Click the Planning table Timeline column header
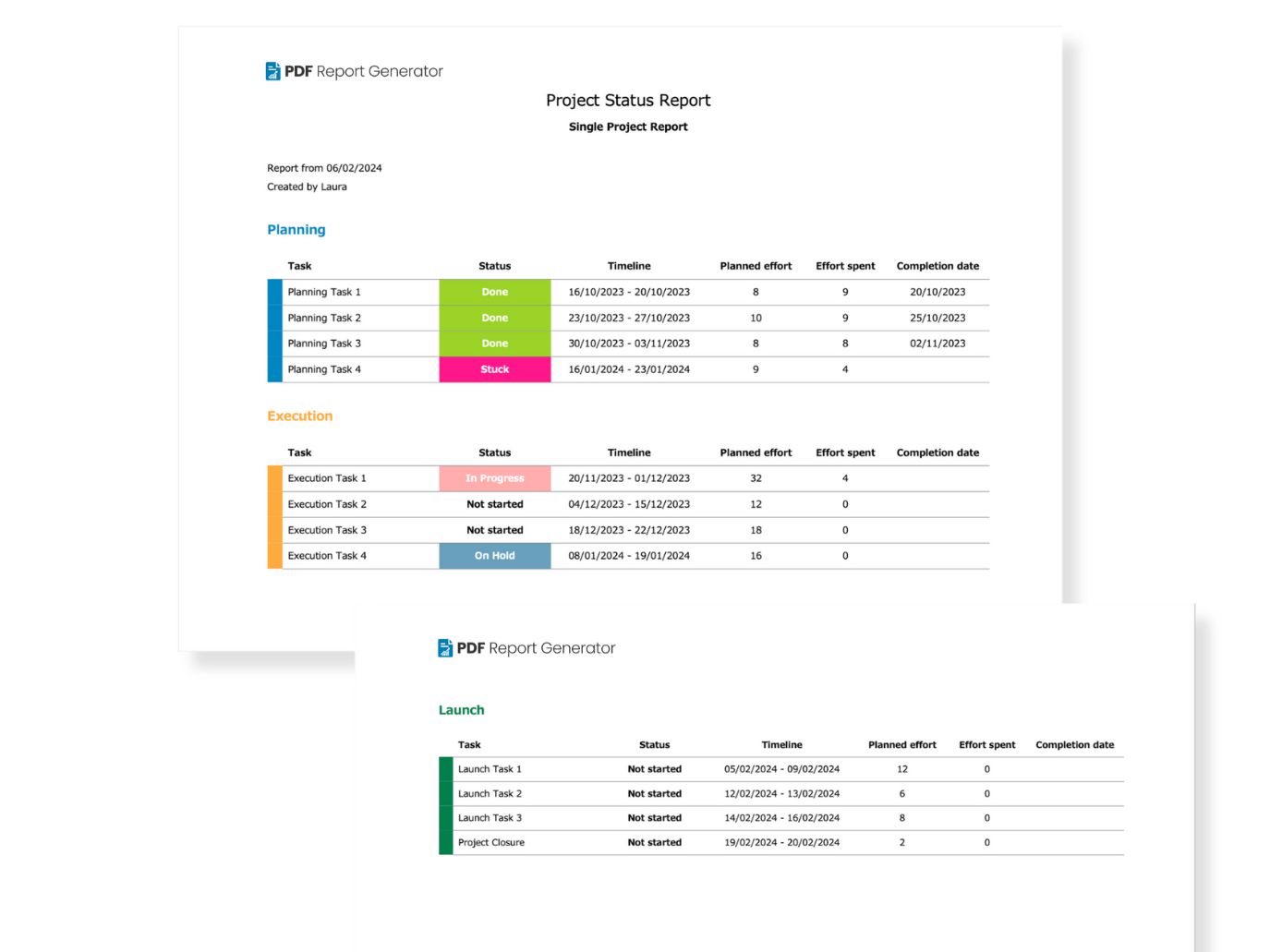 tap(629, 266)
